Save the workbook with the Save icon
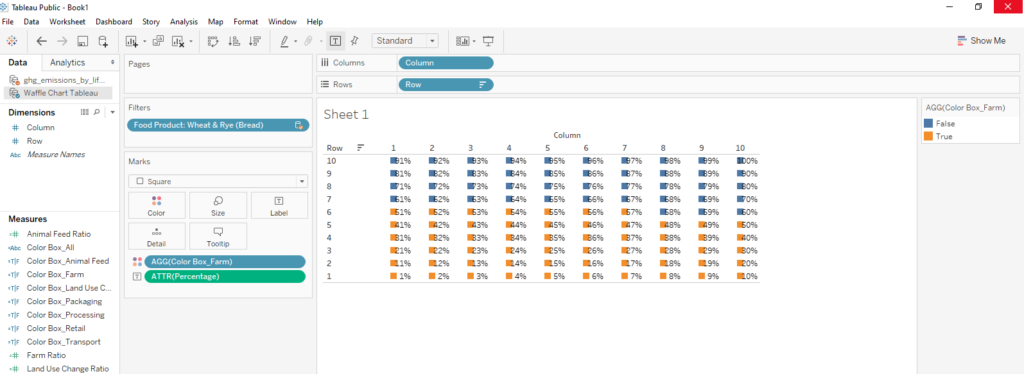This screenshot has height=374, width=1024. pos(83,41)
